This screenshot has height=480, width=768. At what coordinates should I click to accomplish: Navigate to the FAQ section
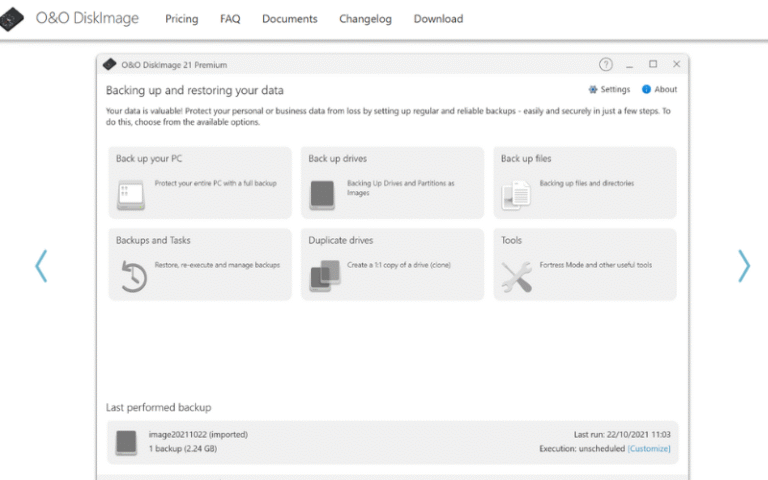pos(230,19)
